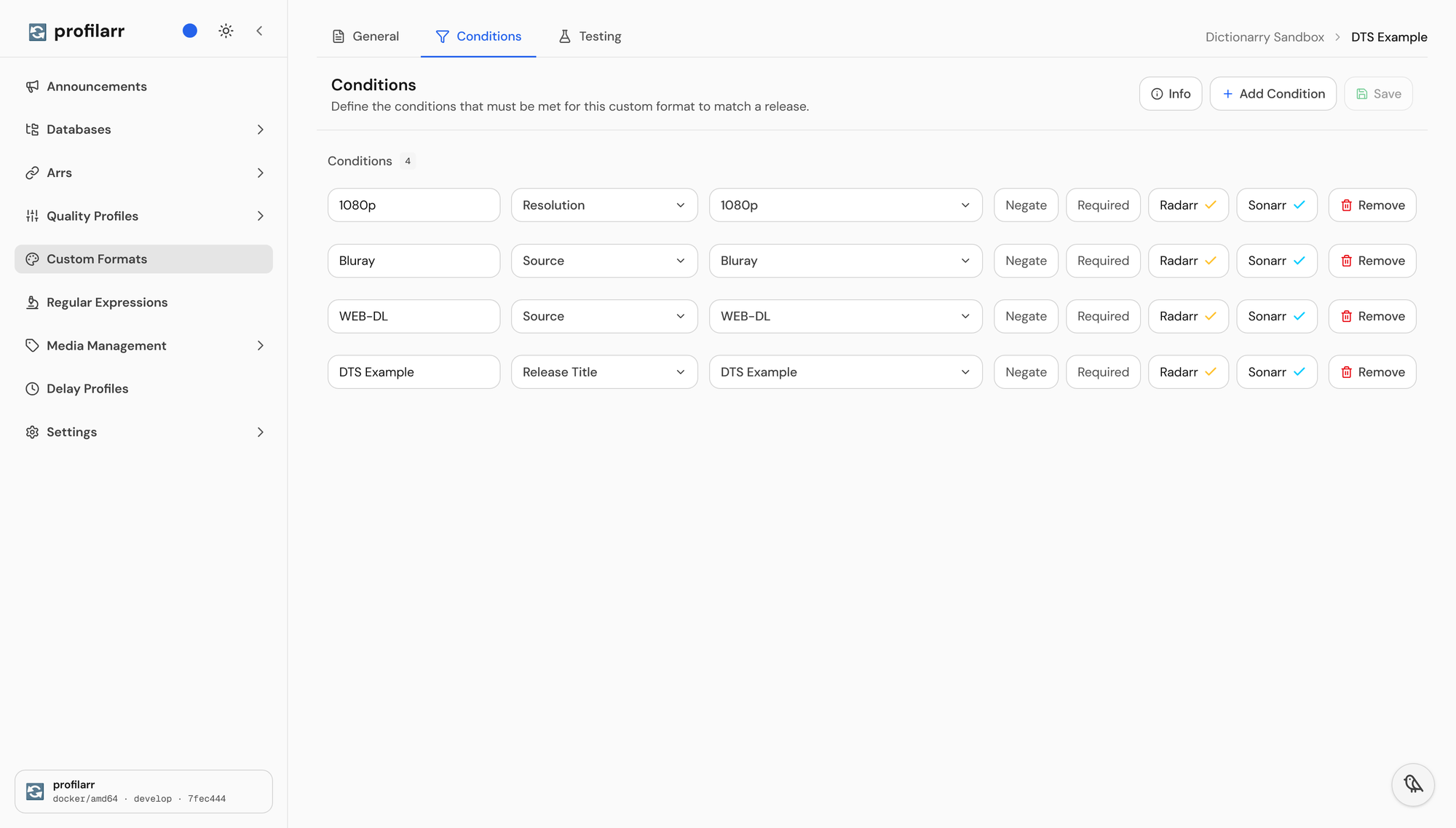Open Custom Formats in the sidebar
This screenshot has height=828, width=1456.
[143, 259]
